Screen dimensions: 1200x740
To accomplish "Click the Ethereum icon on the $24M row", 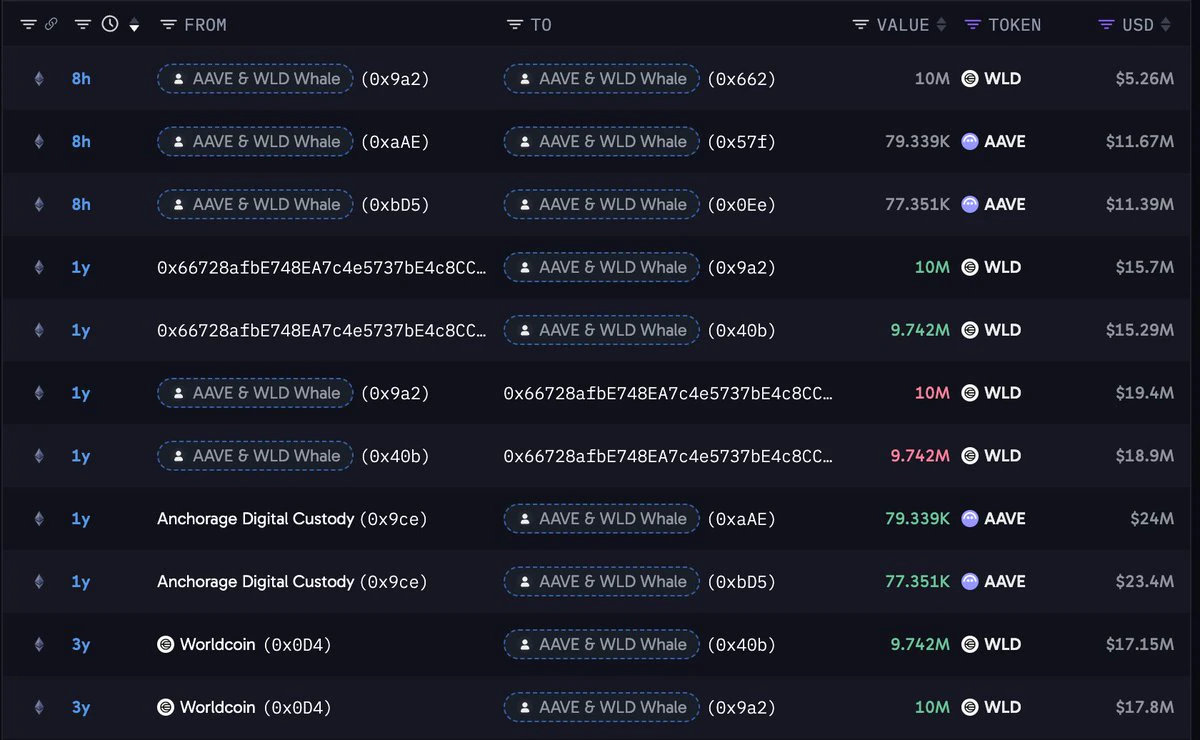I will 39,519.
